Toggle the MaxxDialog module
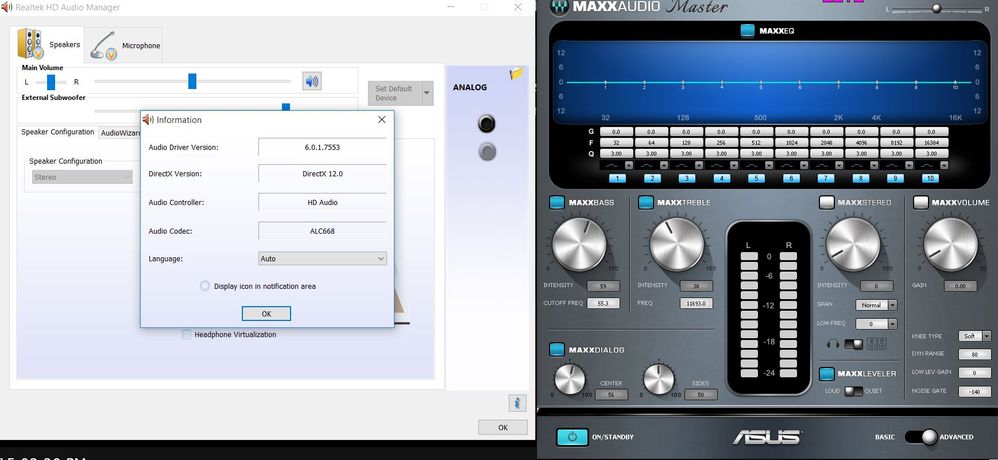 click(x=557, y=349)
